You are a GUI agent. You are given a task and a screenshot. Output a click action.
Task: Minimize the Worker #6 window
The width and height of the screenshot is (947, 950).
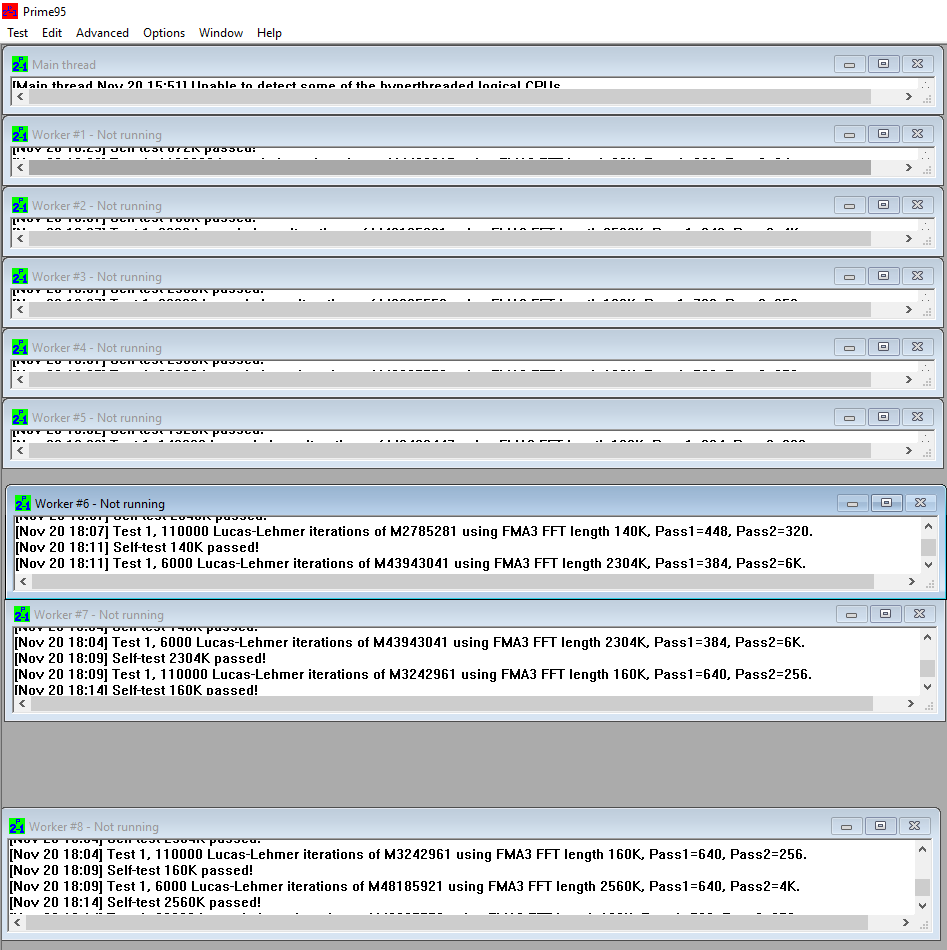[x=852, y=503]
